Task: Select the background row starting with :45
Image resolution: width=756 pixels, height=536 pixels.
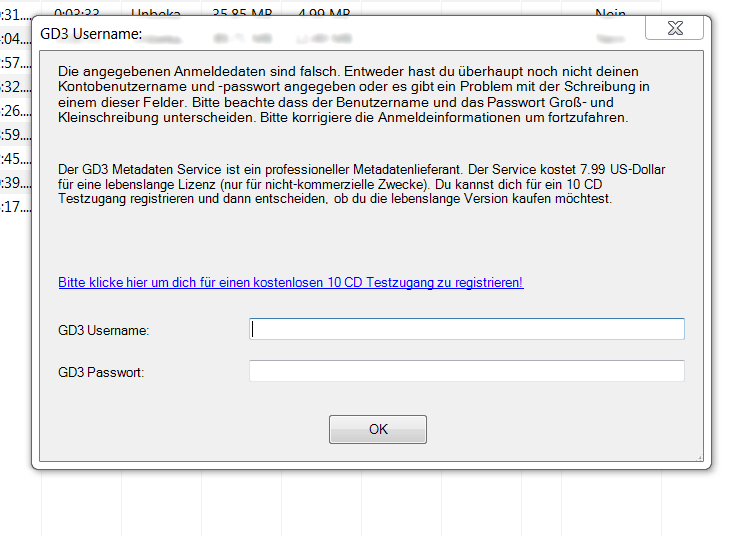Action: [x=16, y=159]
